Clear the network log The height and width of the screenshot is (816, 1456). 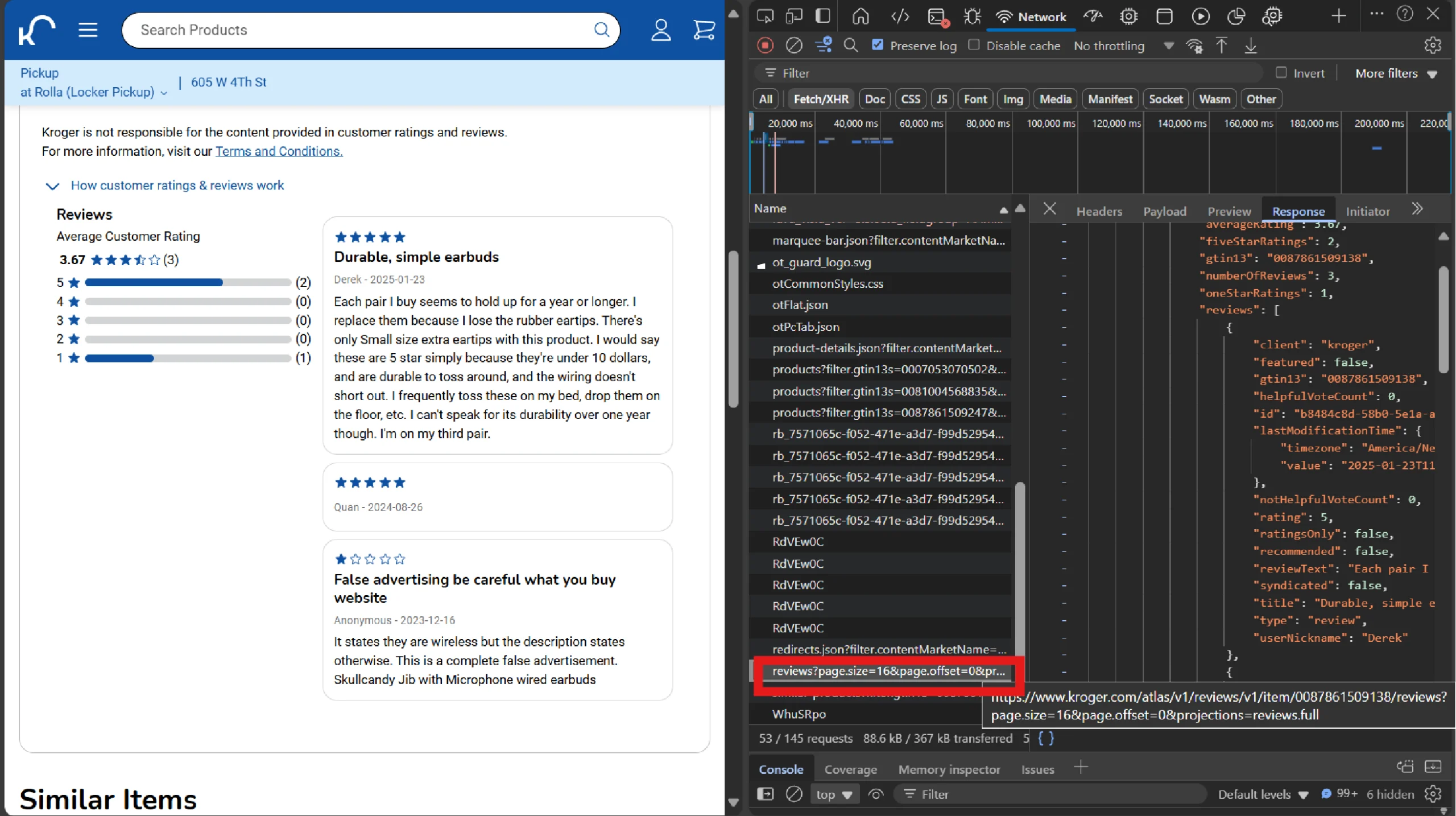794,45
